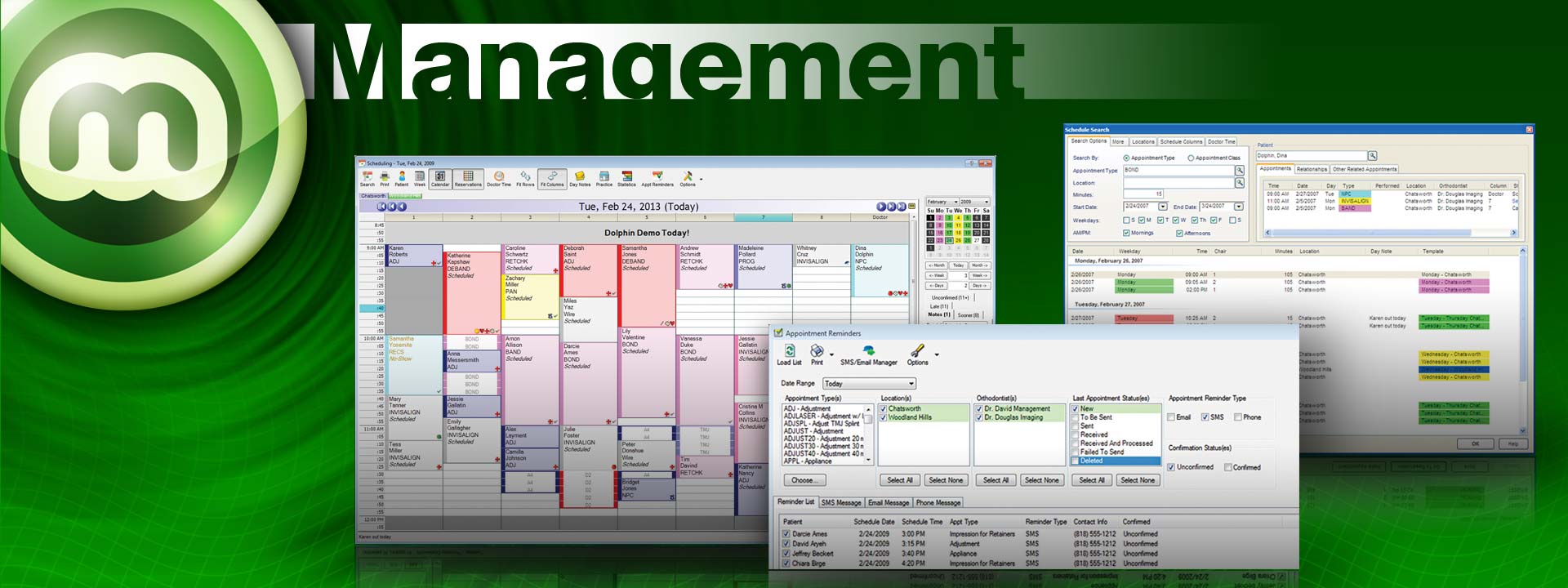
Task: Open Day Notes in Scheduling toolbar
Action: [x=580, y=179]
